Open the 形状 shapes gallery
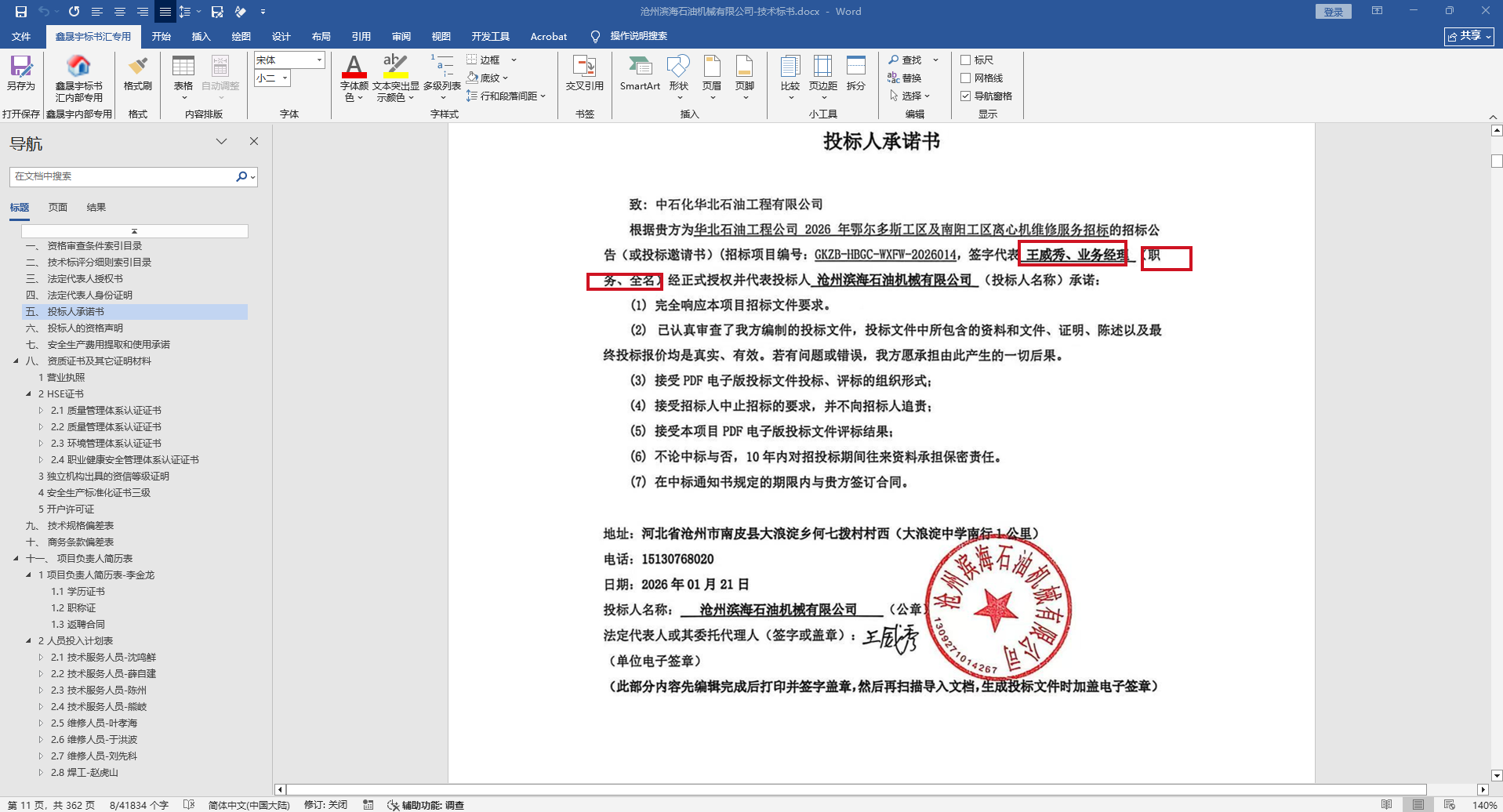Image resolution: width=1503 pixels, height=812 pixels. pos(679,77)
